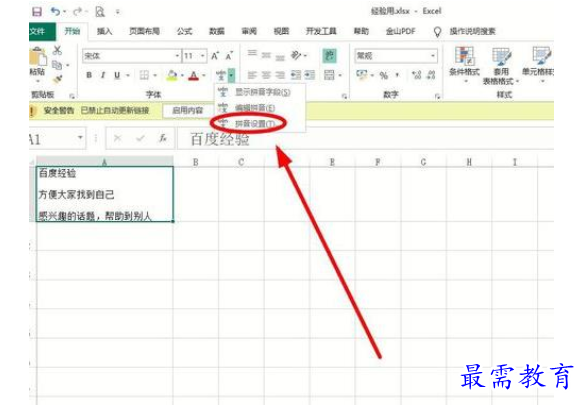Open the number format dropdown (常规)
The width and height of the screenshot is (582, 408).
(x=433, y=56)
